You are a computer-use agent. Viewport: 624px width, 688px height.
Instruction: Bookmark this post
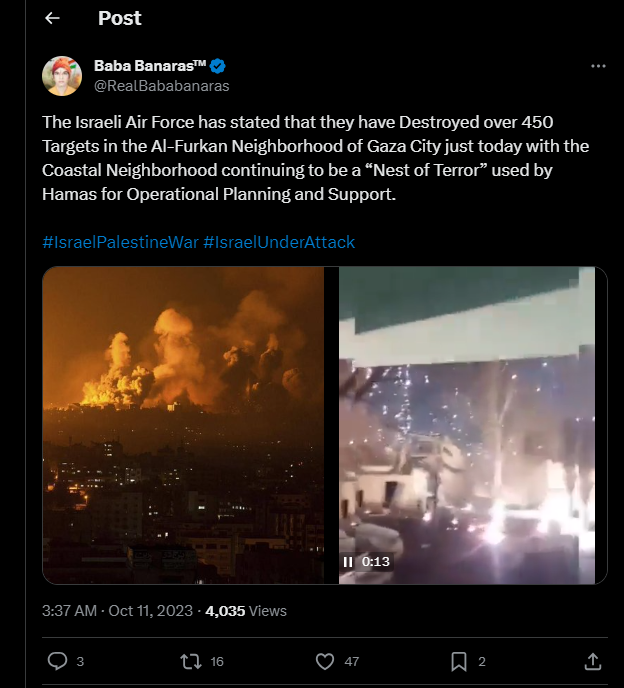[x=458, y=661]
